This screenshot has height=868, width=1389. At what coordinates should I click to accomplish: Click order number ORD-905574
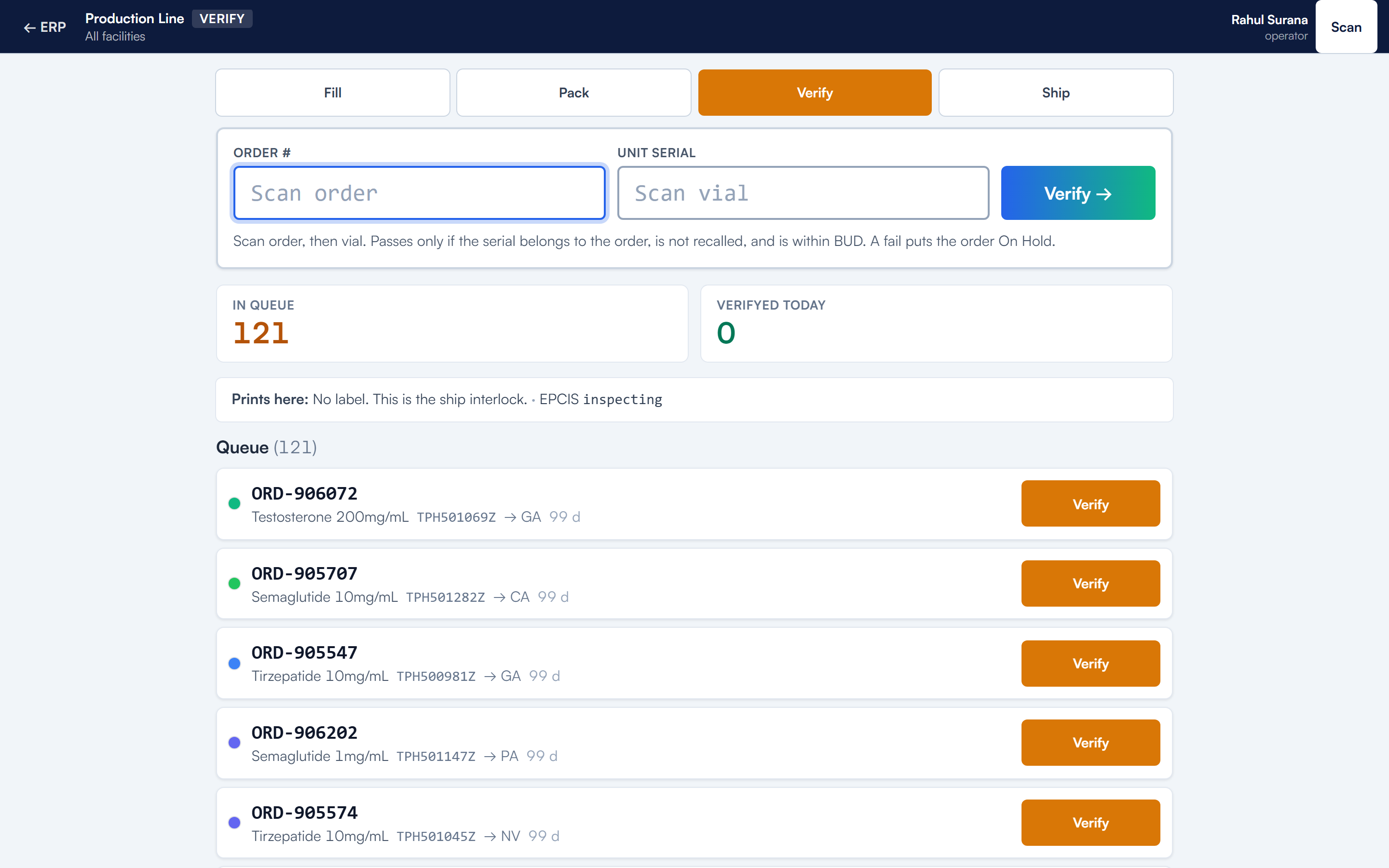coord(304,813)
